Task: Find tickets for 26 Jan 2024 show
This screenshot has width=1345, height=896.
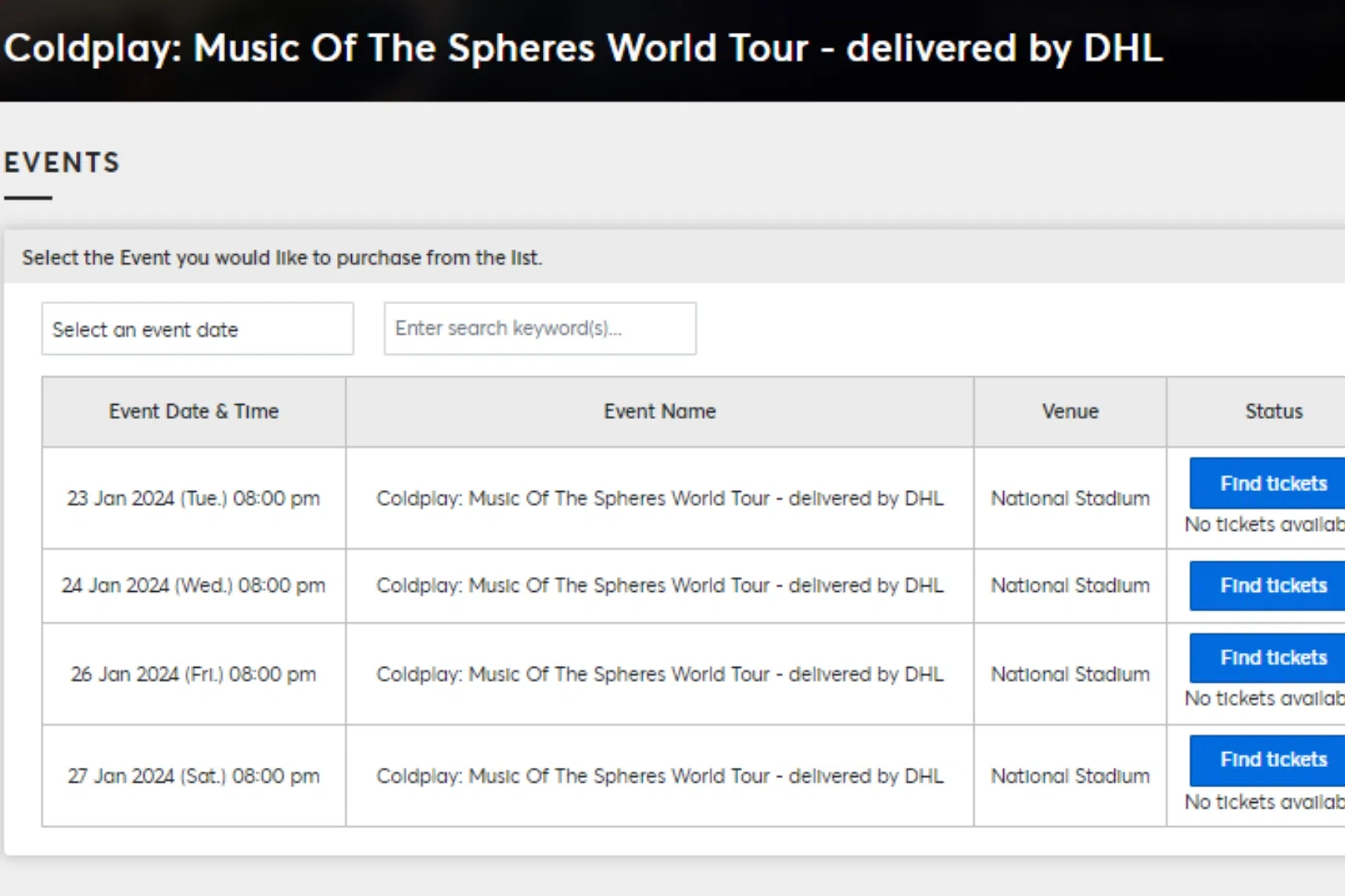Action: 1272,658
